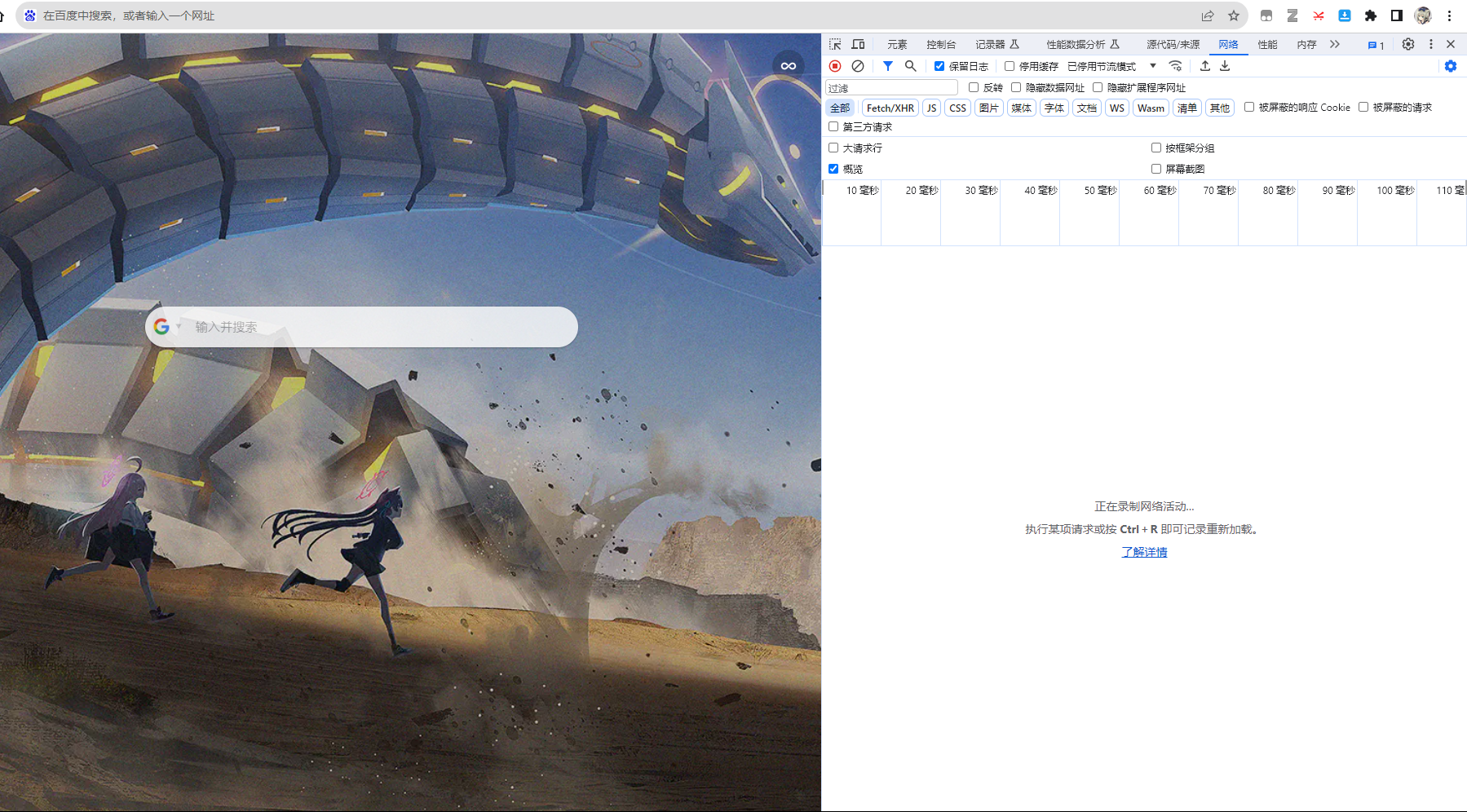
Task: Switch to the 性能 tab
Action: 1267,44
